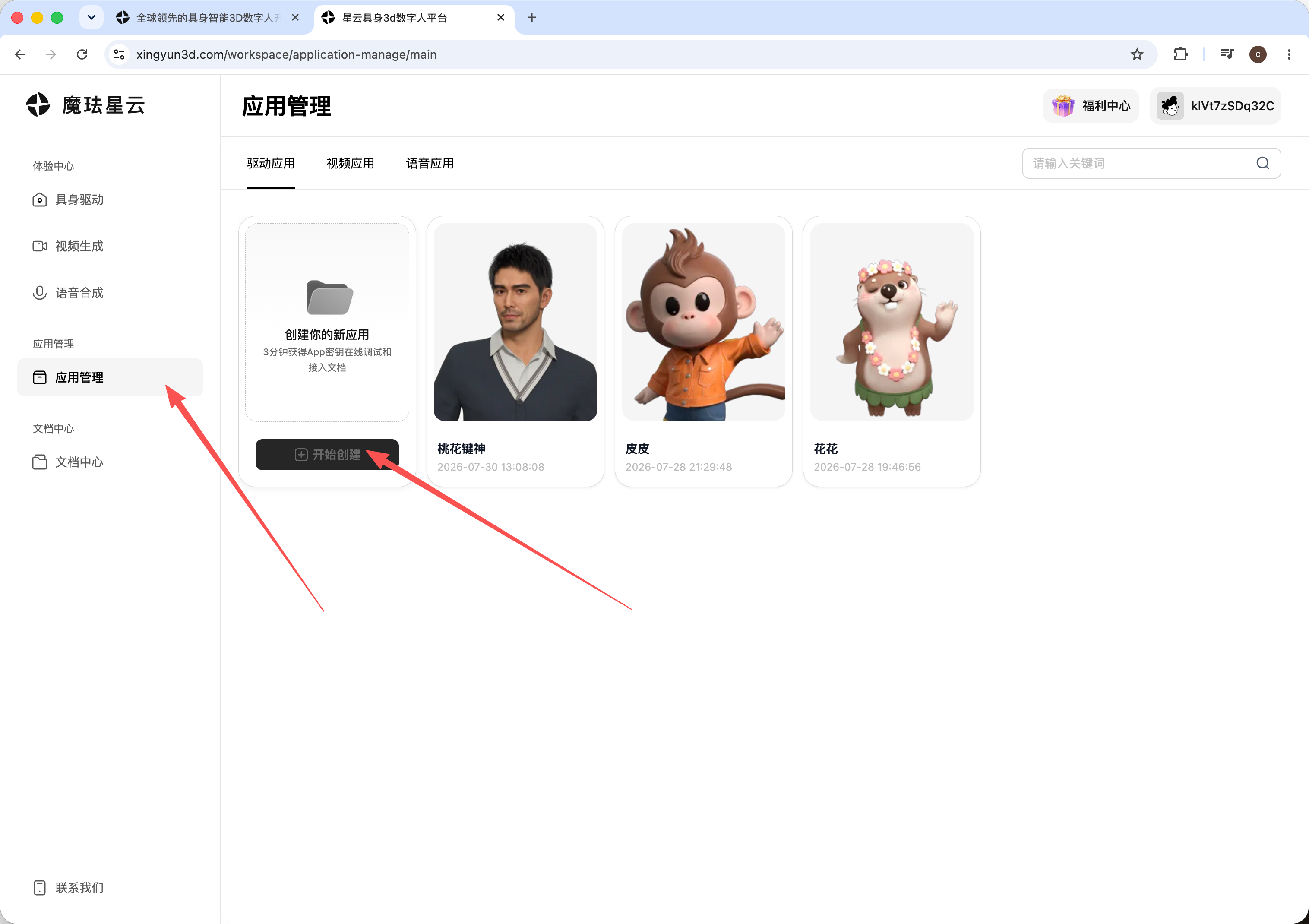Select the 视频应用 tab

[x=350, y=164]
